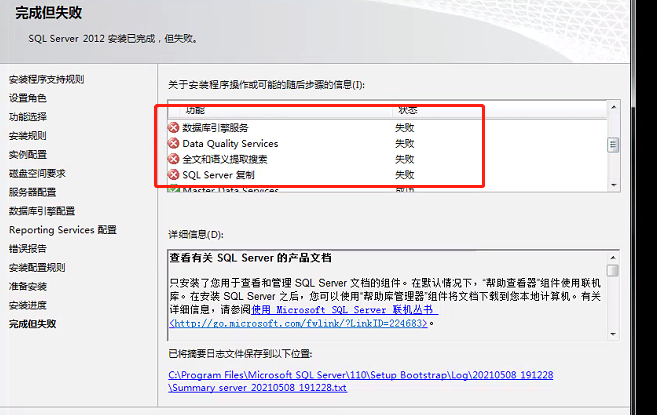This screenshot has height=415, width=657.
Task: Click the feature list scrollbar thumb
Action: click(613, 145)
